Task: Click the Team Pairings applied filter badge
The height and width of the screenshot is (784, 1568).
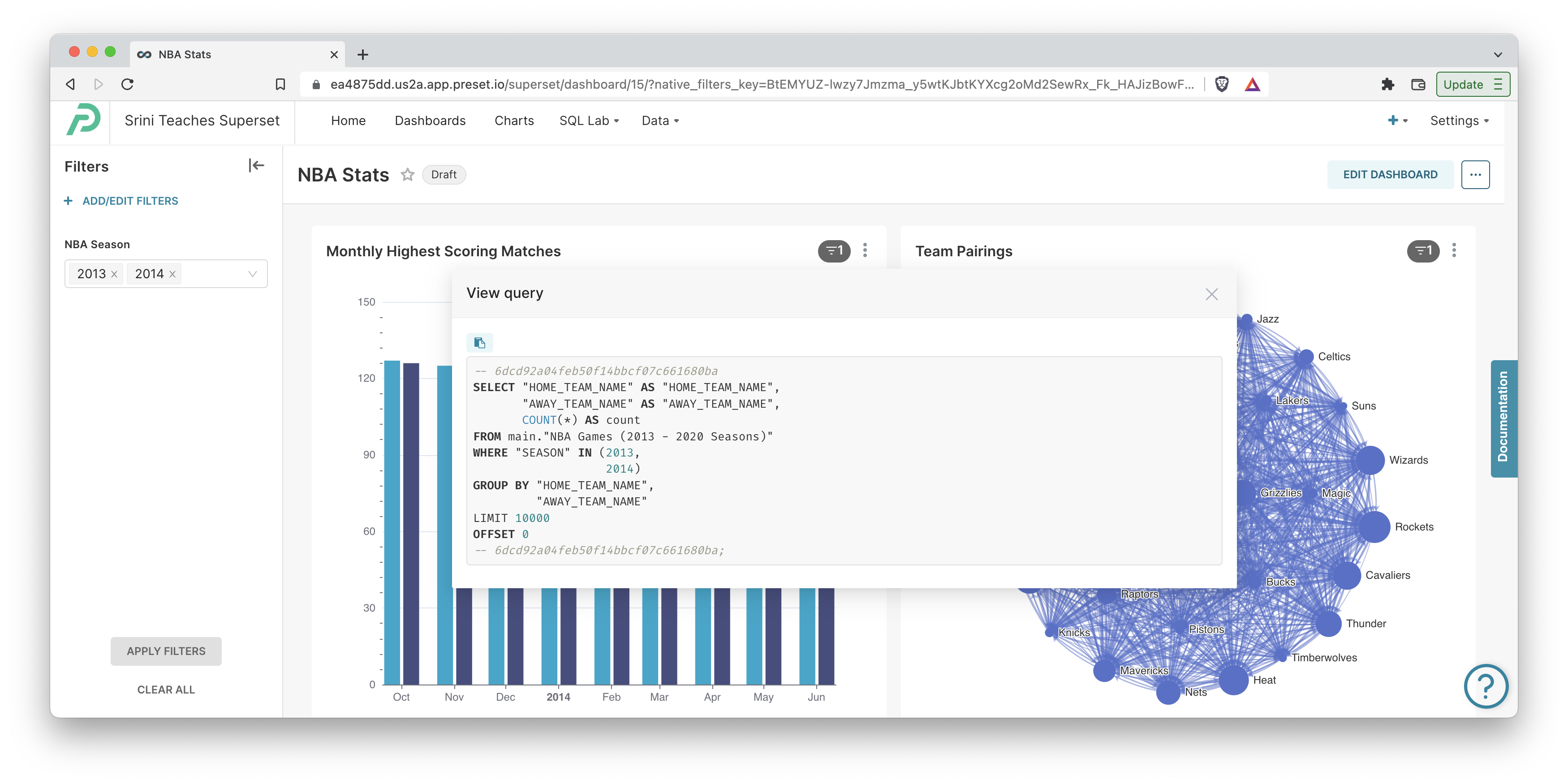Action: (x=1422, y=251)
